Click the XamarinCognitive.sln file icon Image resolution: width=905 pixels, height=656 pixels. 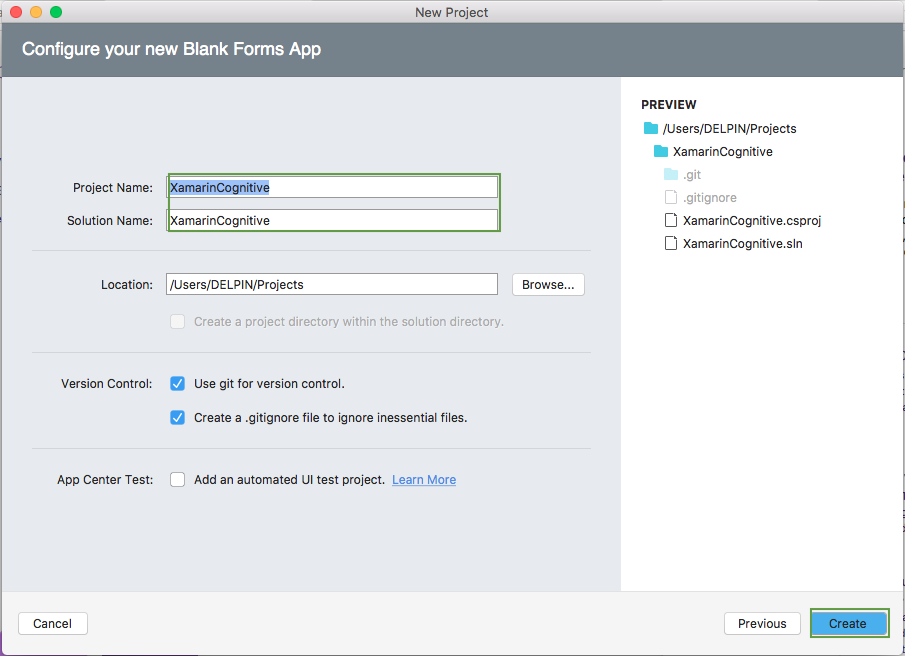point(671,243)
